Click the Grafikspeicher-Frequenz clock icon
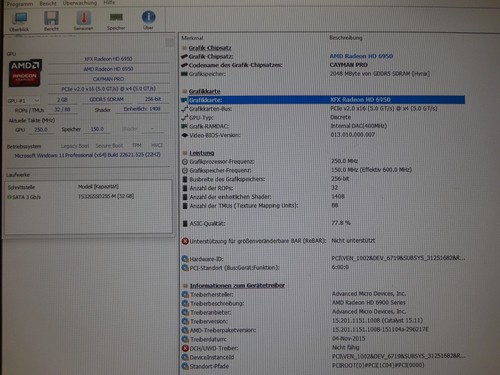This screenshot has height=375, width=500. pyautogui.click(x=185, y=171)
